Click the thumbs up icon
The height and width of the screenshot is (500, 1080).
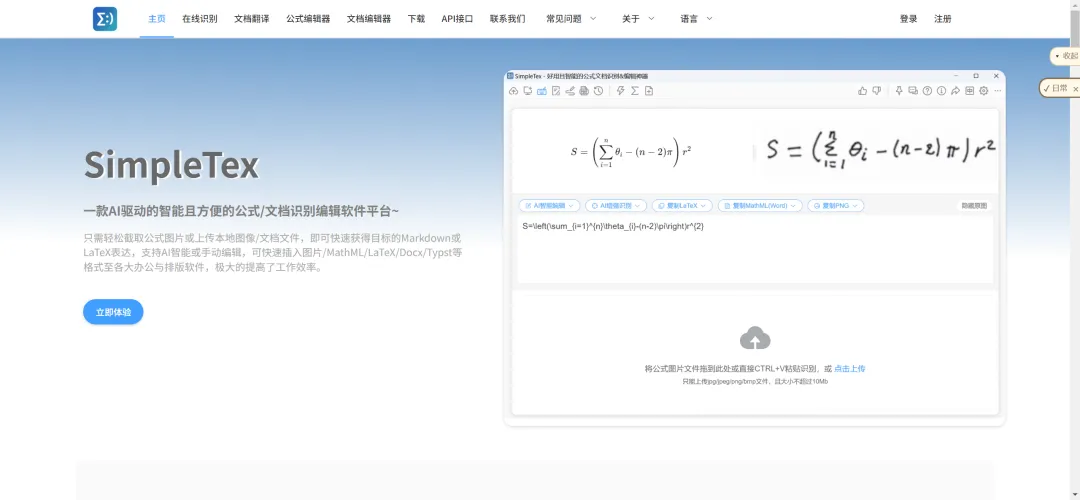[x=862, y=91]
